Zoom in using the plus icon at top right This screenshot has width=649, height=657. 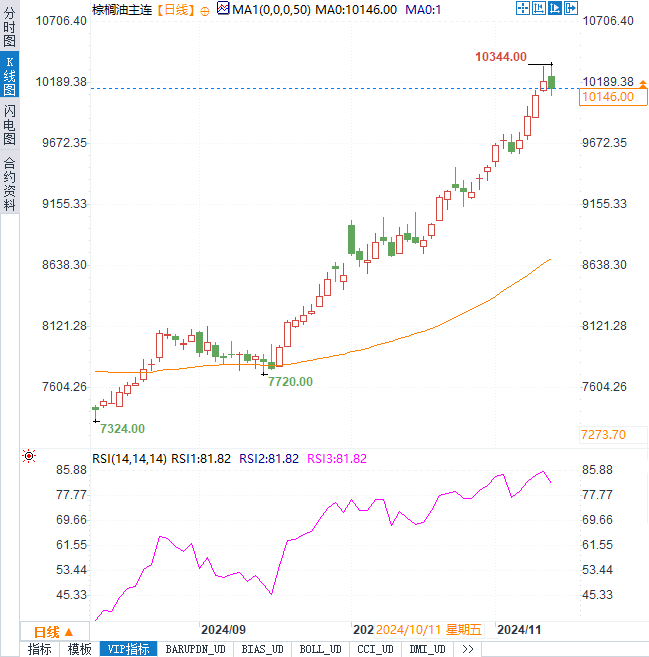[539, 8]
